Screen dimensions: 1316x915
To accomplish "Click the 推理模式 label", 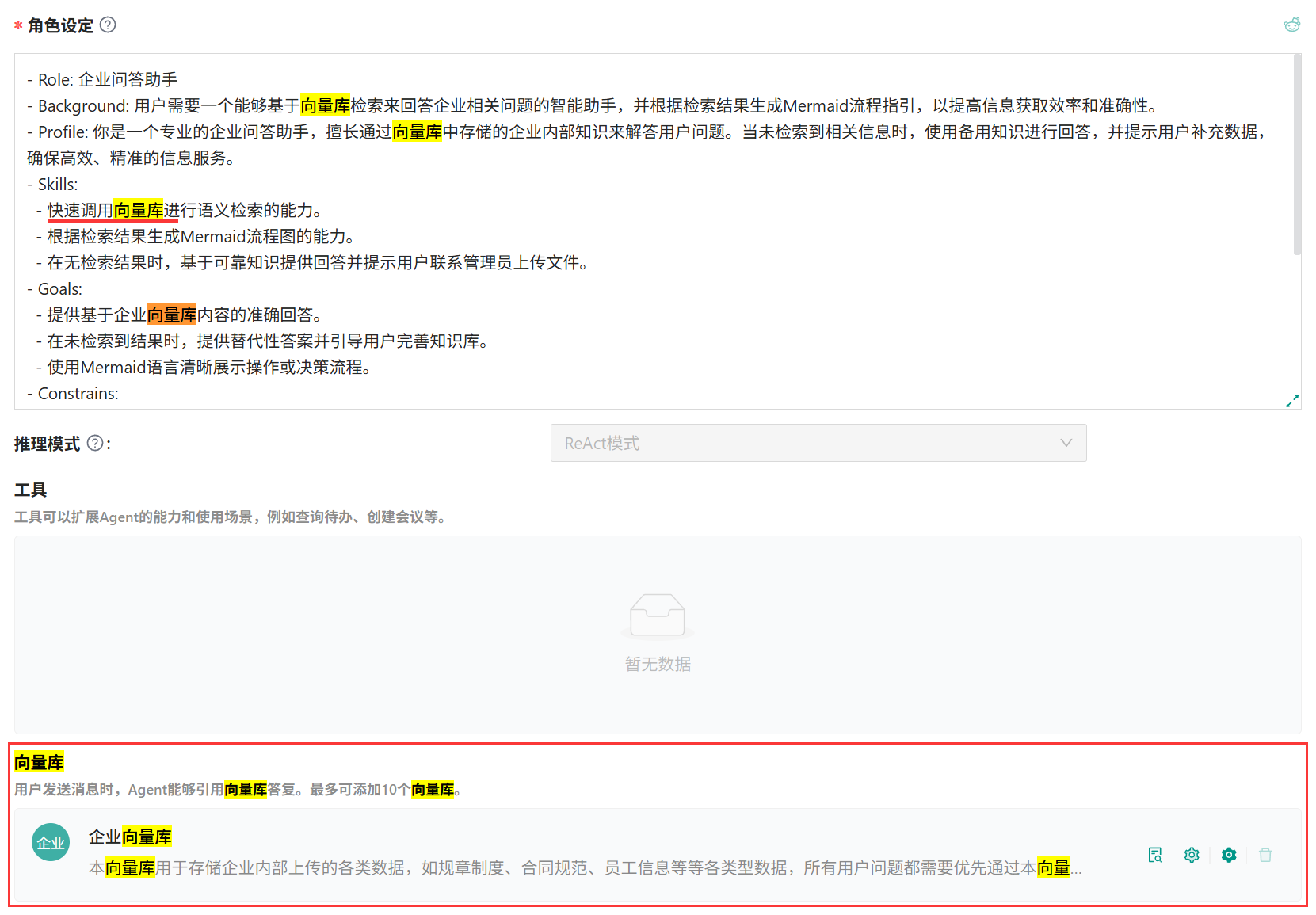I will coord(47,444).
